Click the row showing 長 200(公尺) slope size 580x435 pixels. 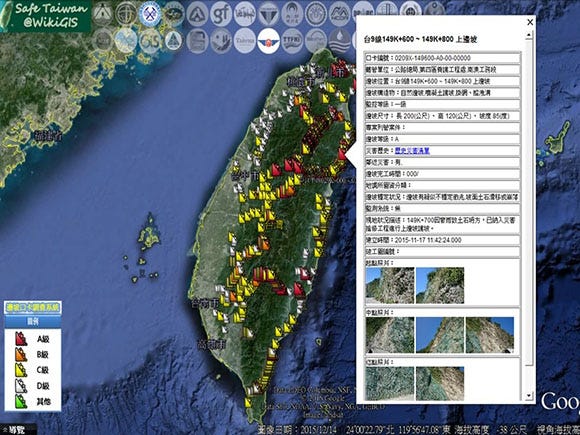pyautogui.click(x=442, y=116)
